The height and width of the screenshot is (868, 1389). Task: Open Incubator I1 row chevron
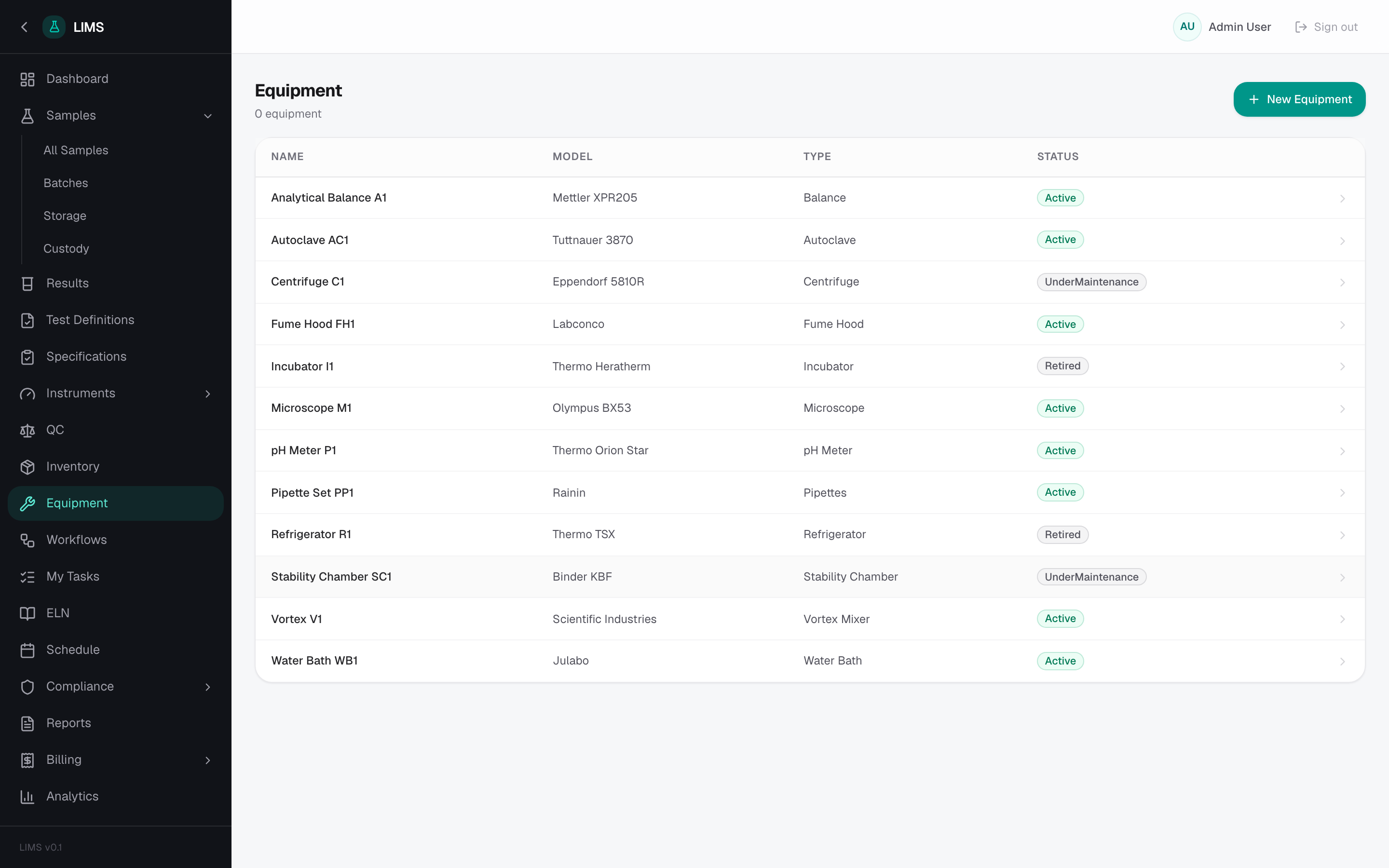(1343, 367)
